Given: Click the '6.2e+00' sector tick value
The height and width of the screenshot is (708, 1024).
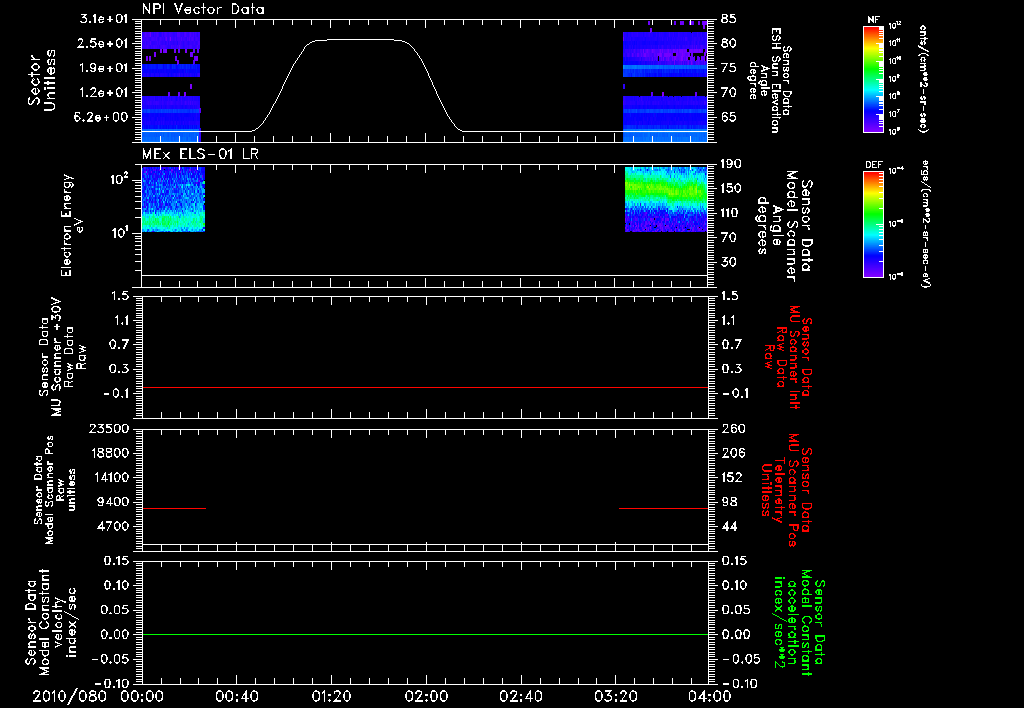Looking at the screenshot, I should point(103,118).
